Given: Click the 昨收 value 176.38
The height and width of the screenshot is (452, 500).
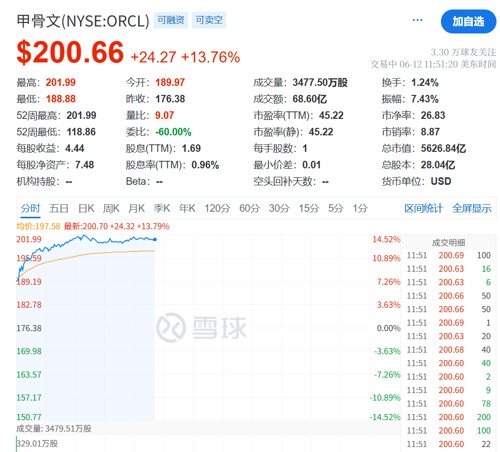Looking at the screenshot, I should [170, 99].
